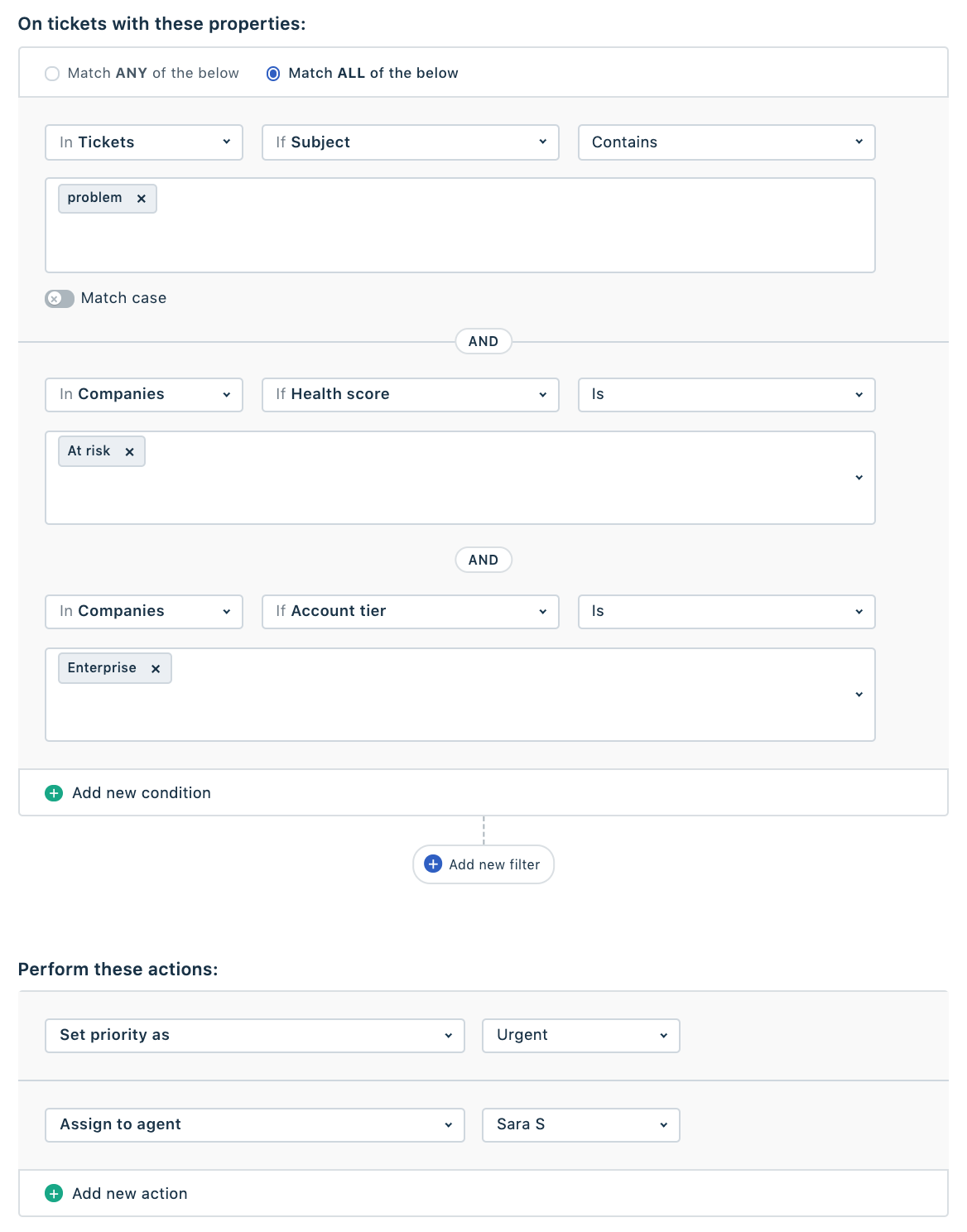Click the green plus Add new action icon
This screenshot has width=967, height=1232.
[54, 1194]
